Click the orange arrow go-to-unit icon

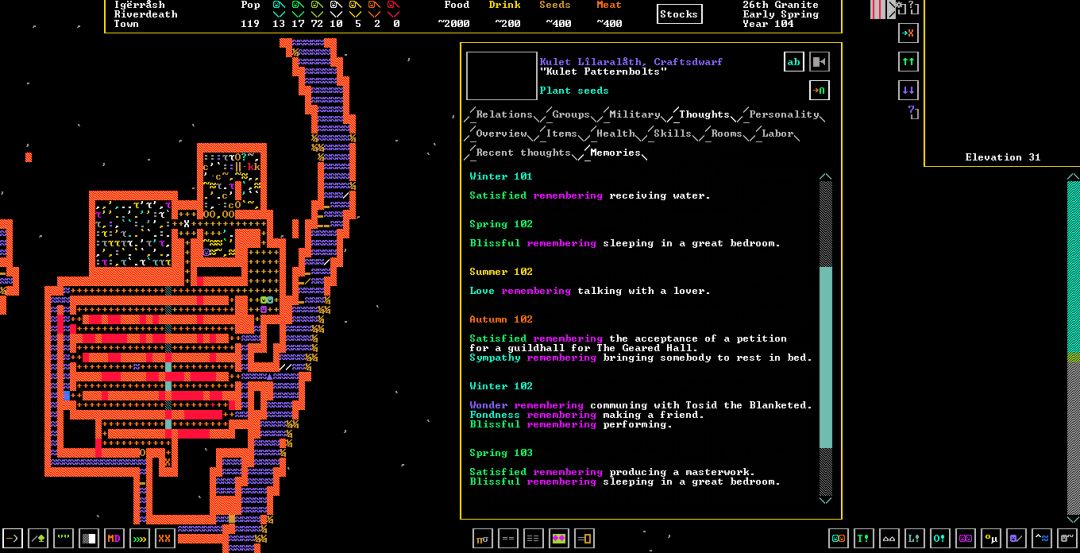coord(819,90)
